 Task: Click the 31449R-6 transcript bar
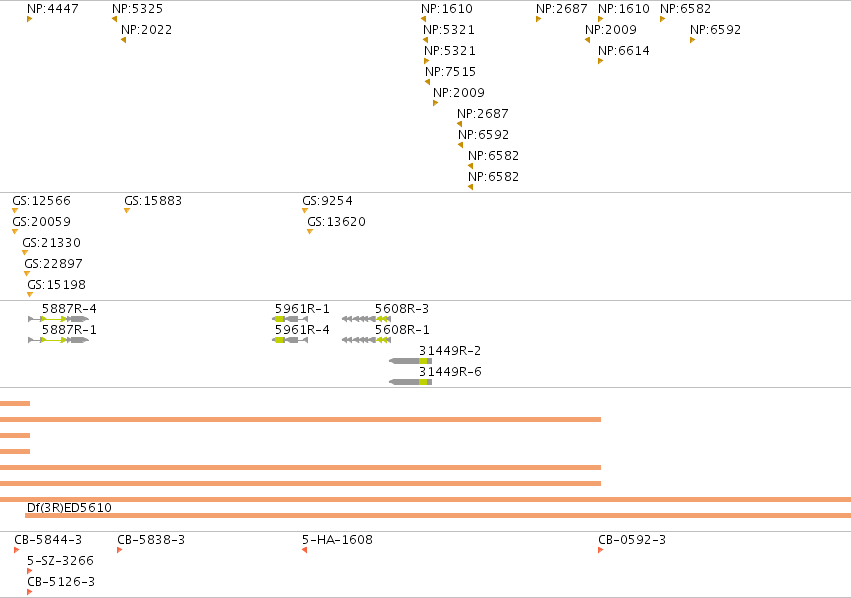[x=410, y=382]
